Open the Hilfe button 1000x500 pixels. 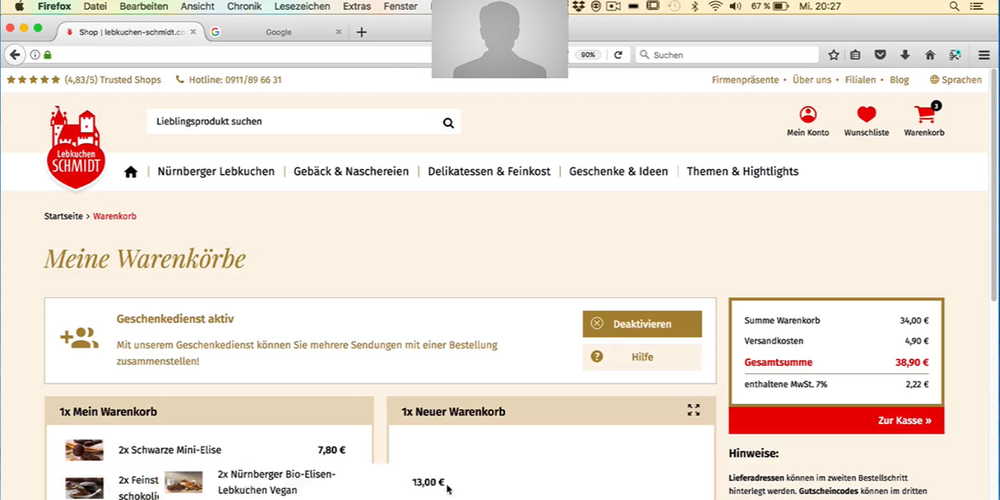642,357
